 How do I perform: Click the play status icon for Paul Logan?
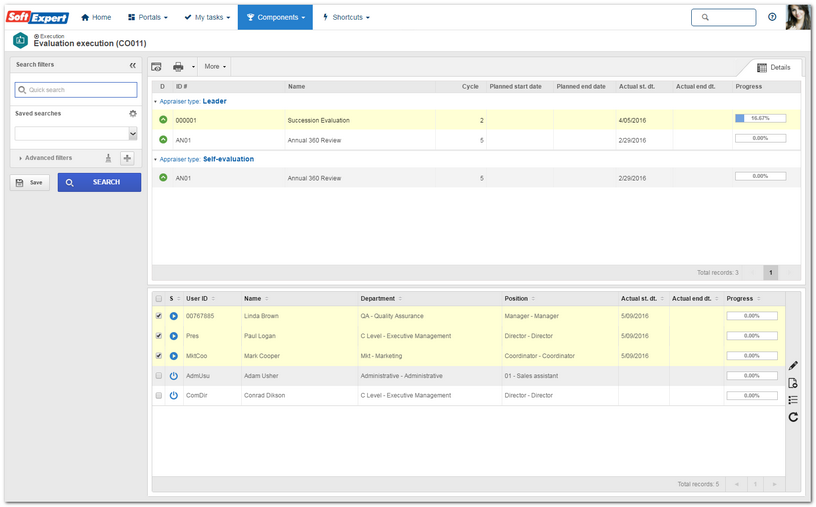[174, 336]
